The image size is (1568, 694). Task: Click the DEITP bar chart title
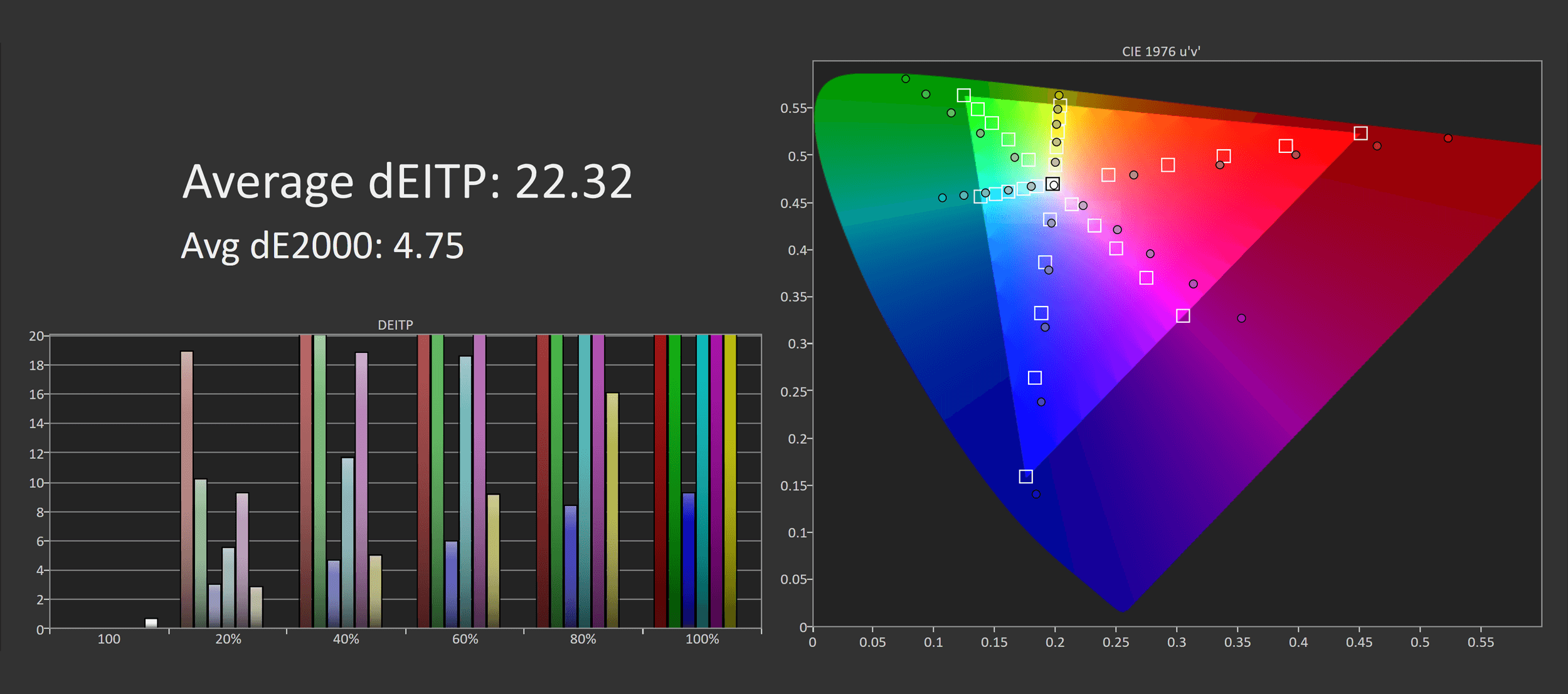[395, 325]
